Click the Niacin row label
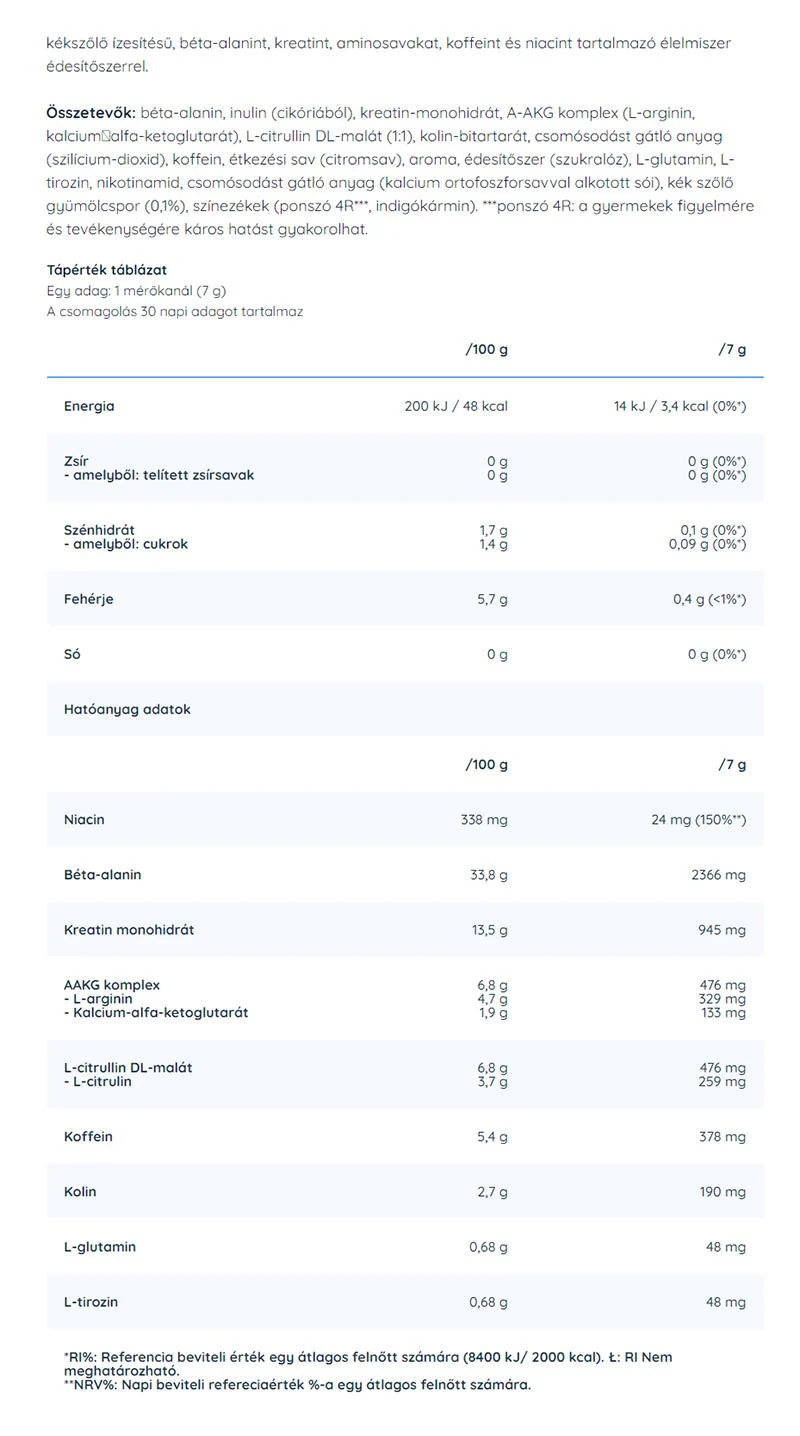 (x=84, y=819)
